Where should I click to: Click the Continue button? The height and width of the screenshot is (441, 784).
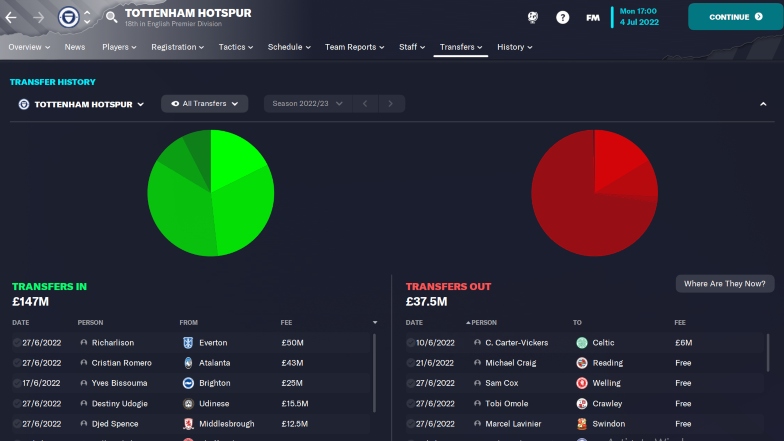(736, 17)
